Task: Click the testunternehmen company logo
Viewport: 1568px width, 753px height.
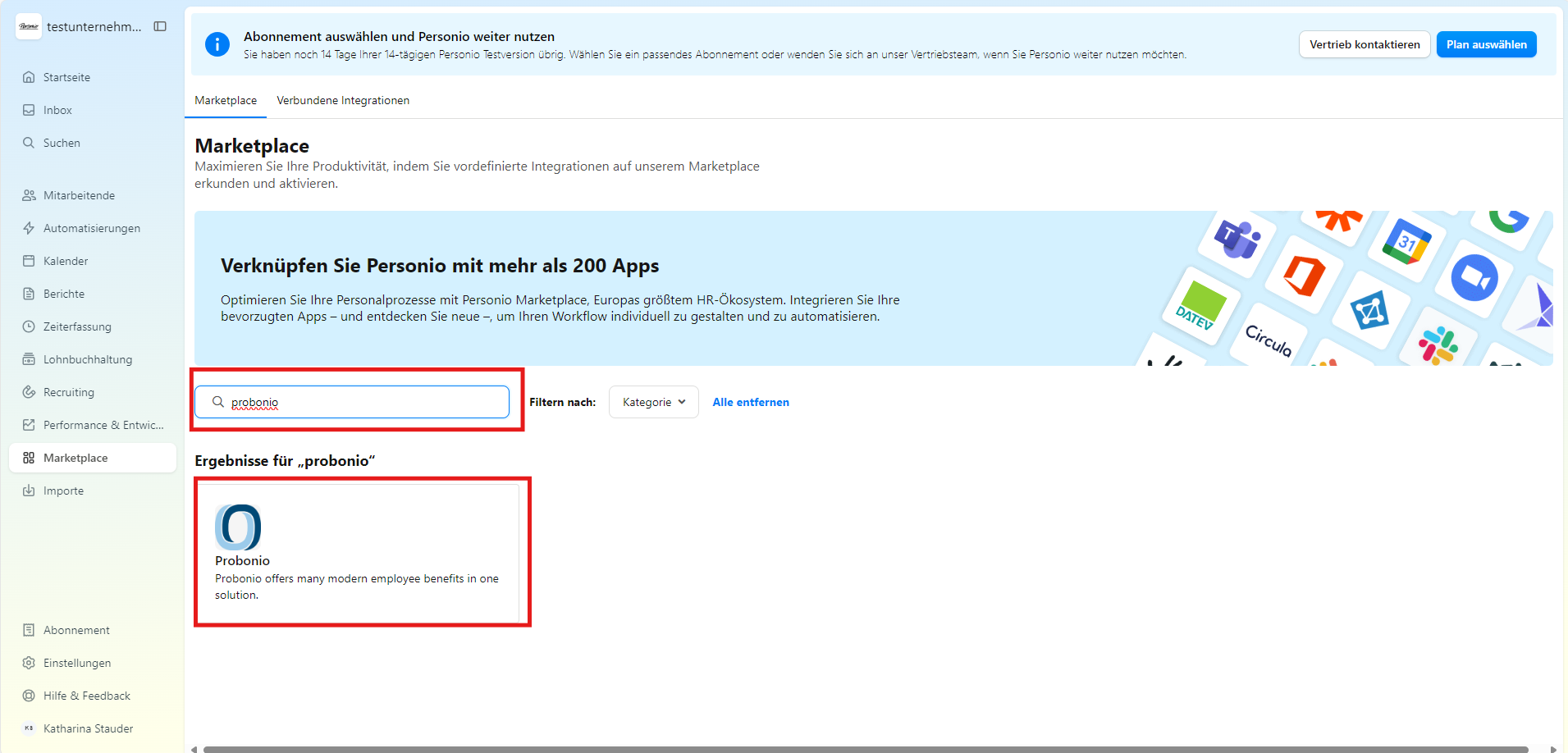Action: 29,26
